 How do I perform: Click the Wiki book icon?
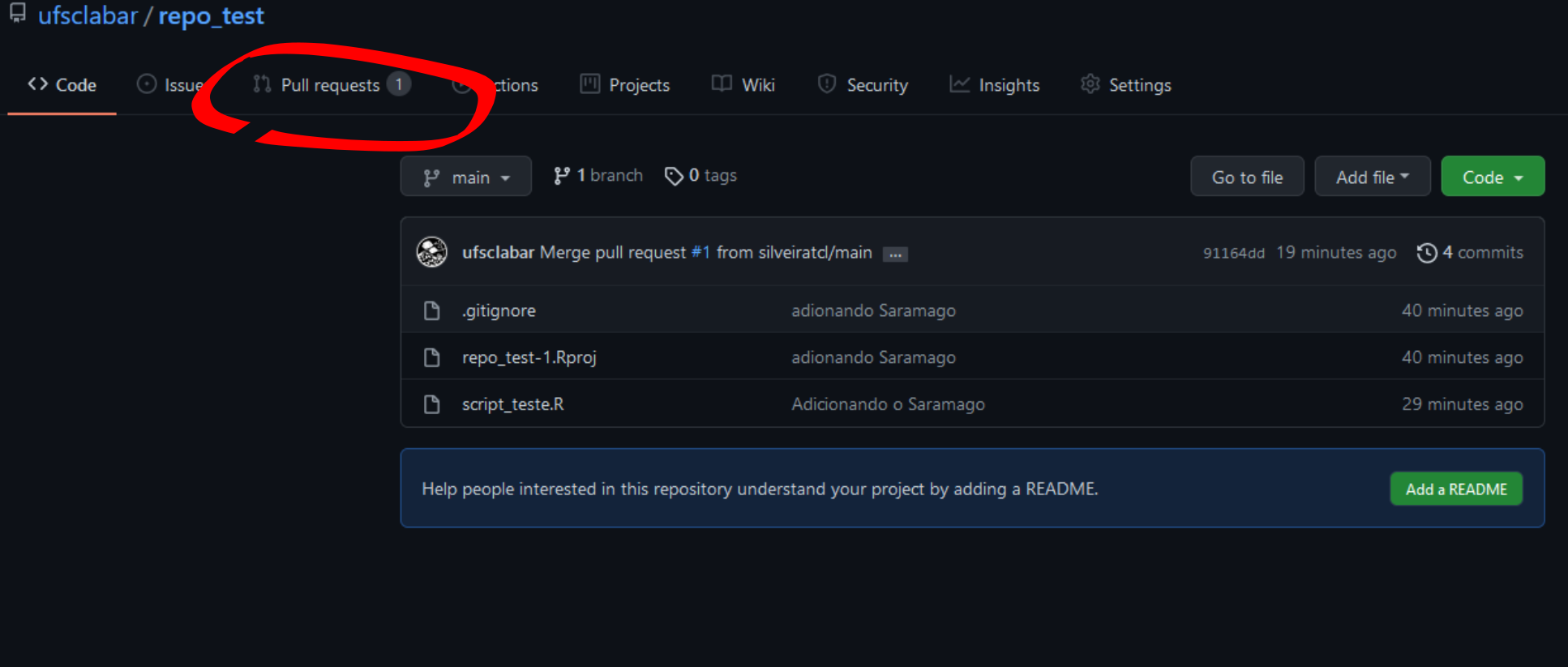(722, 83)
